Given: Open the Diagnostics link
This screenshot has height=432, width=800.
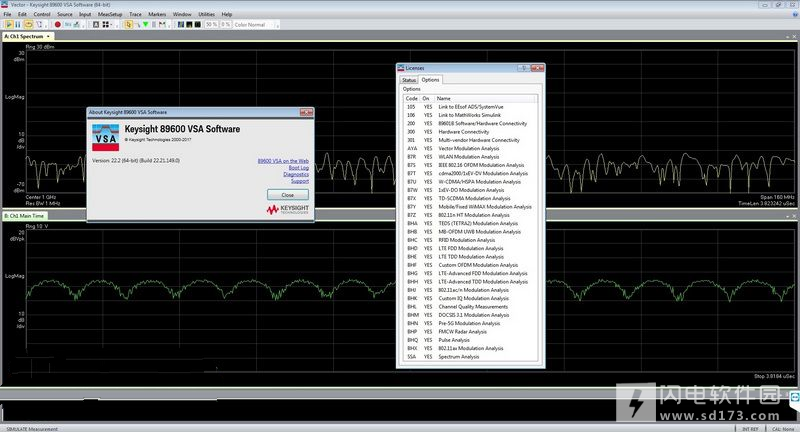Looking at the screenshot, I should (296, 174).
